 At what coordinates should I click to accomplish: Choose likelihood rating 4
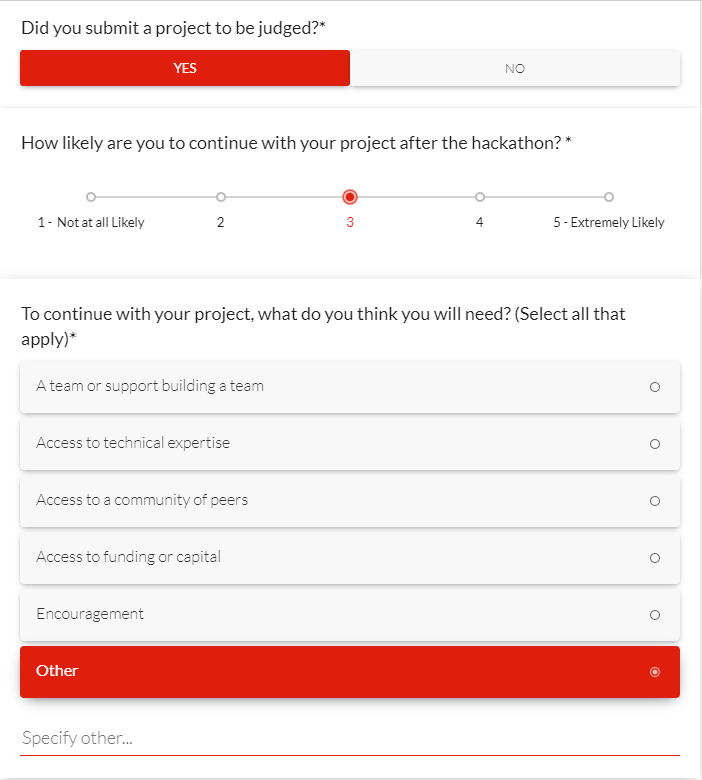[480, 197]
